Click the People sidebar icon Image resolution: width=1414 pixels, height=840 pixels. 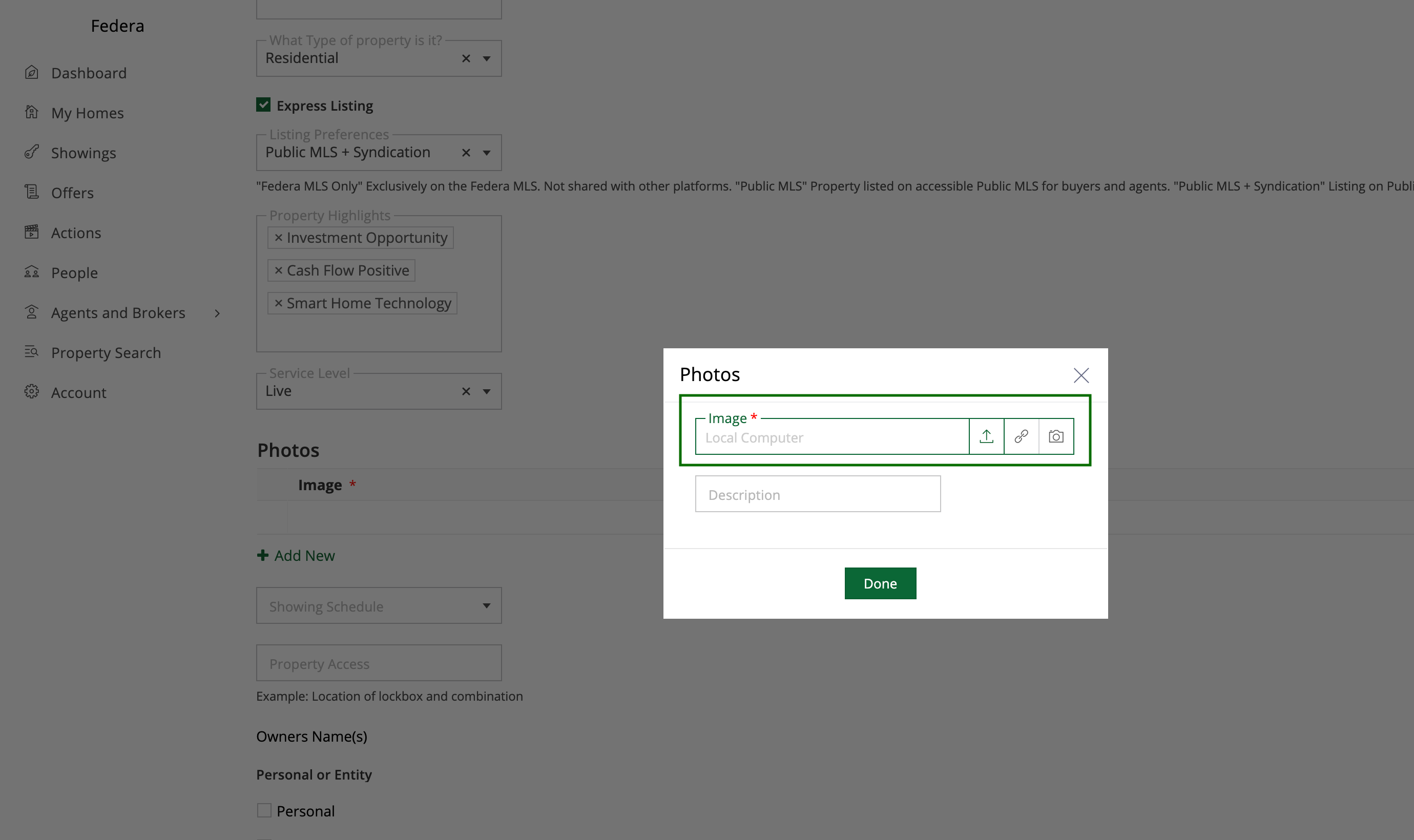pos(32,271)
